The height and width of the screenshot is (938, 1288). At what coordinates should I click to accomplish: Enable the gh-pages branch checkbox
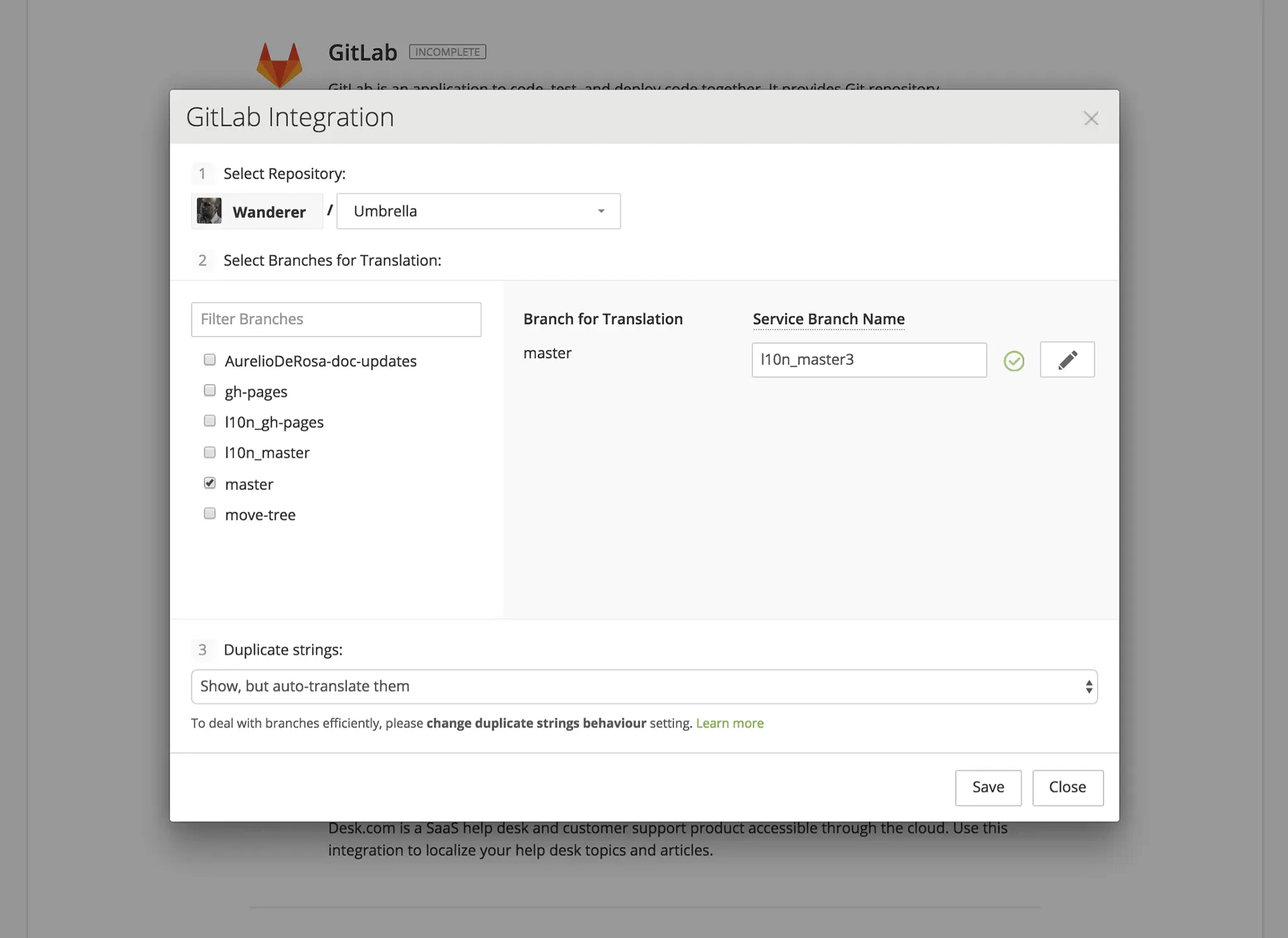tap(210, 391)
